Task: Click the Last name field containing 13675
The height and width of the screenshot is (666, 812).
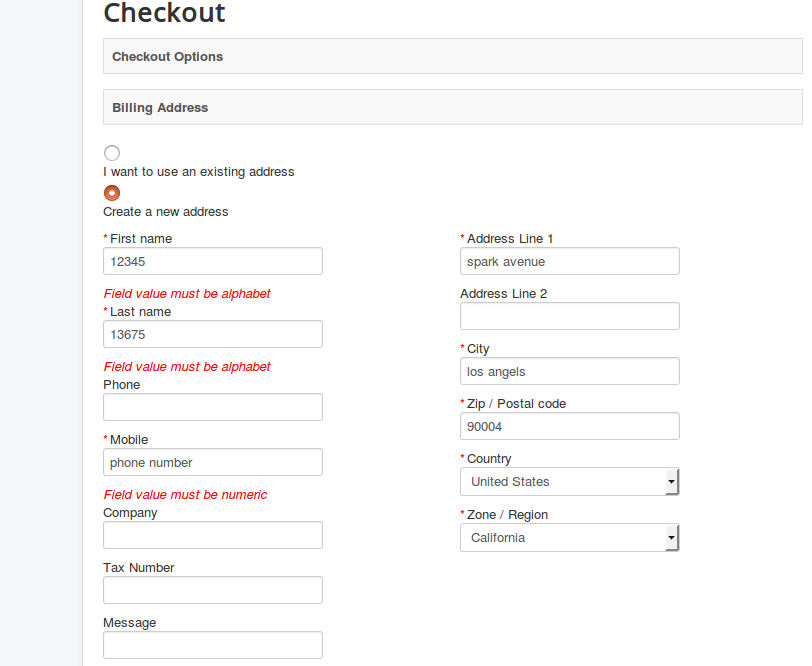Action: coord(213,334)
